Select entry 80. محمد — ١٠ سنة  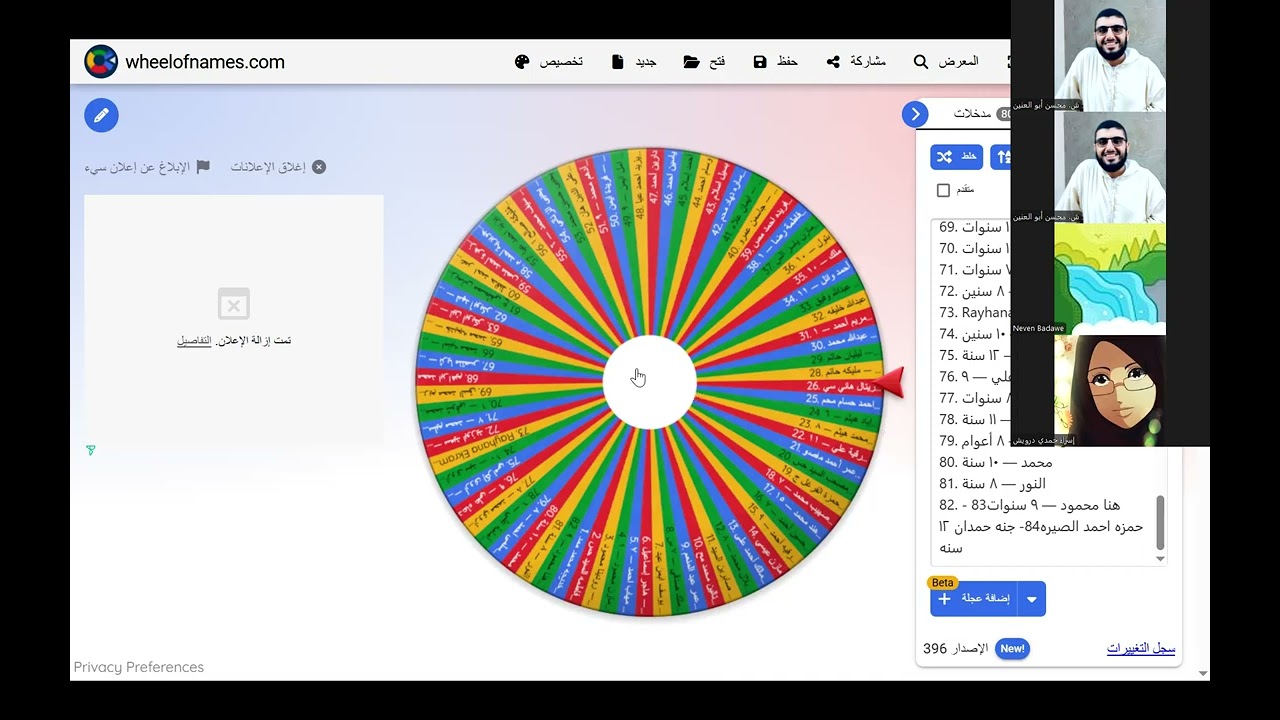[996, 462]
